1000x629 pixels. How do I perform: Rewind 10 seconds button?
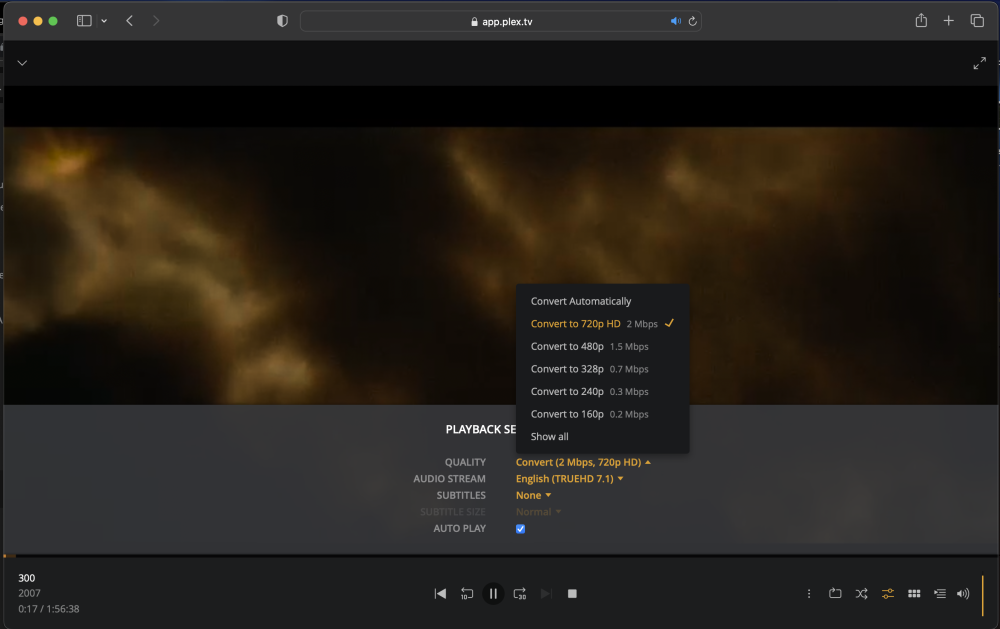pos(467,593)
